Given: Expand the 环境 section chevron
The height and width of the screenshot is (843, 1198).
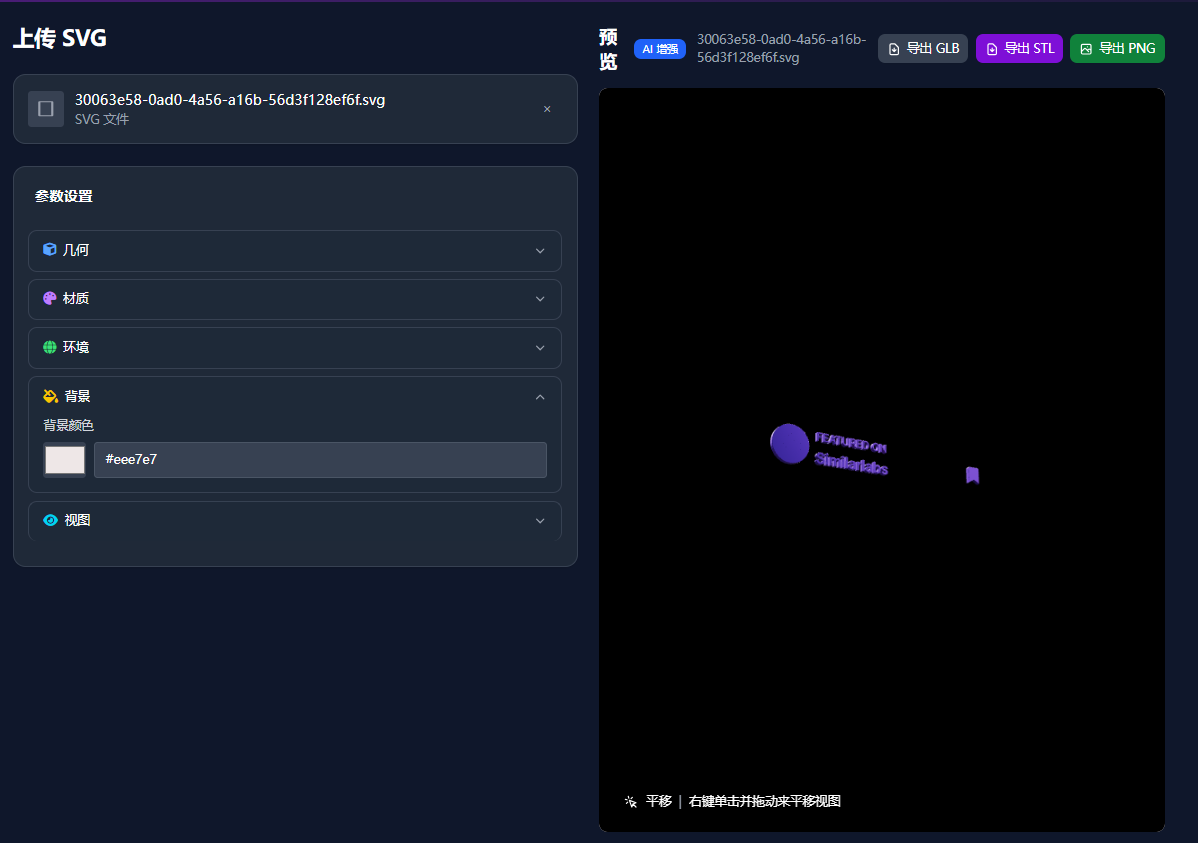Looking at the screenshot, I should coord(540,348).
